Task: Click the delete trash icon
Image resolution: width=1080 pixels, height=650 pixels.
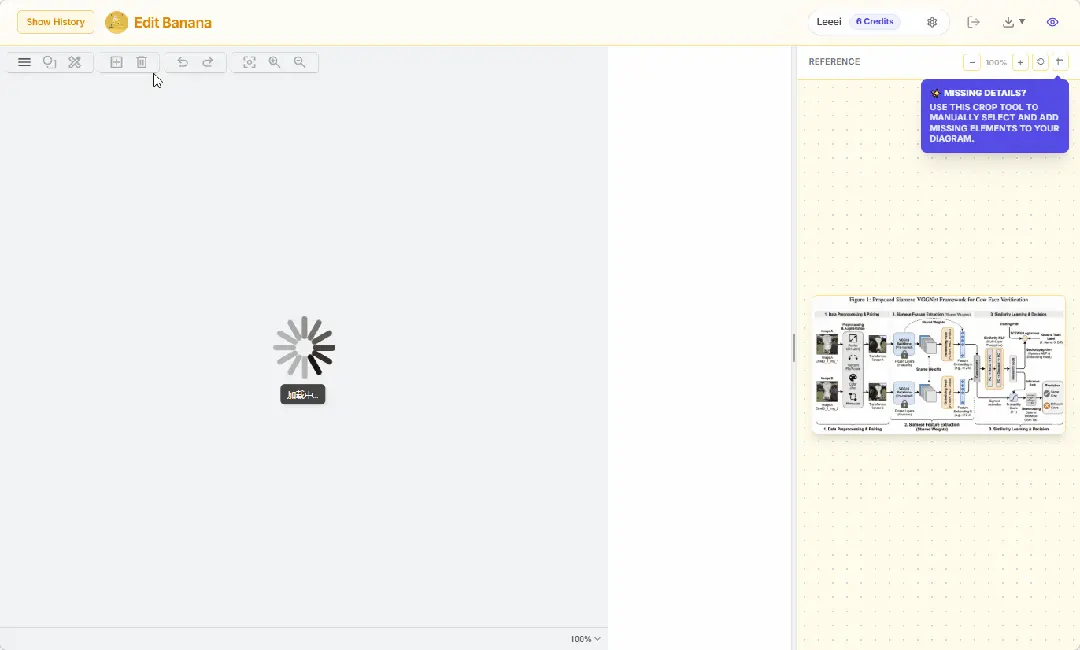Action: (x=142, y=62)
